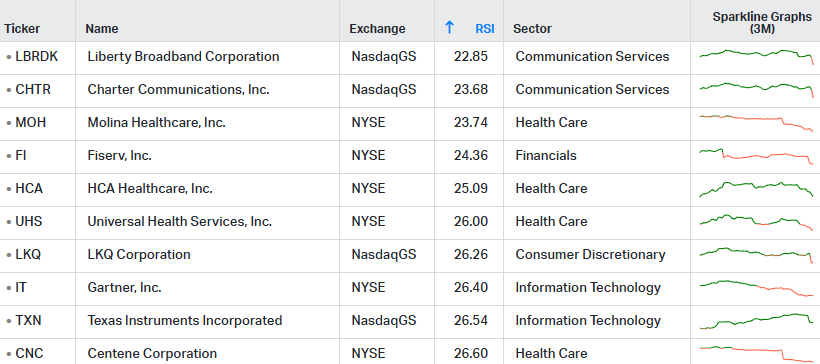The width and height of the screenshot is (820, 364).
Task: Open Fiserv, Inc. company page
Action: click(120, 155)
